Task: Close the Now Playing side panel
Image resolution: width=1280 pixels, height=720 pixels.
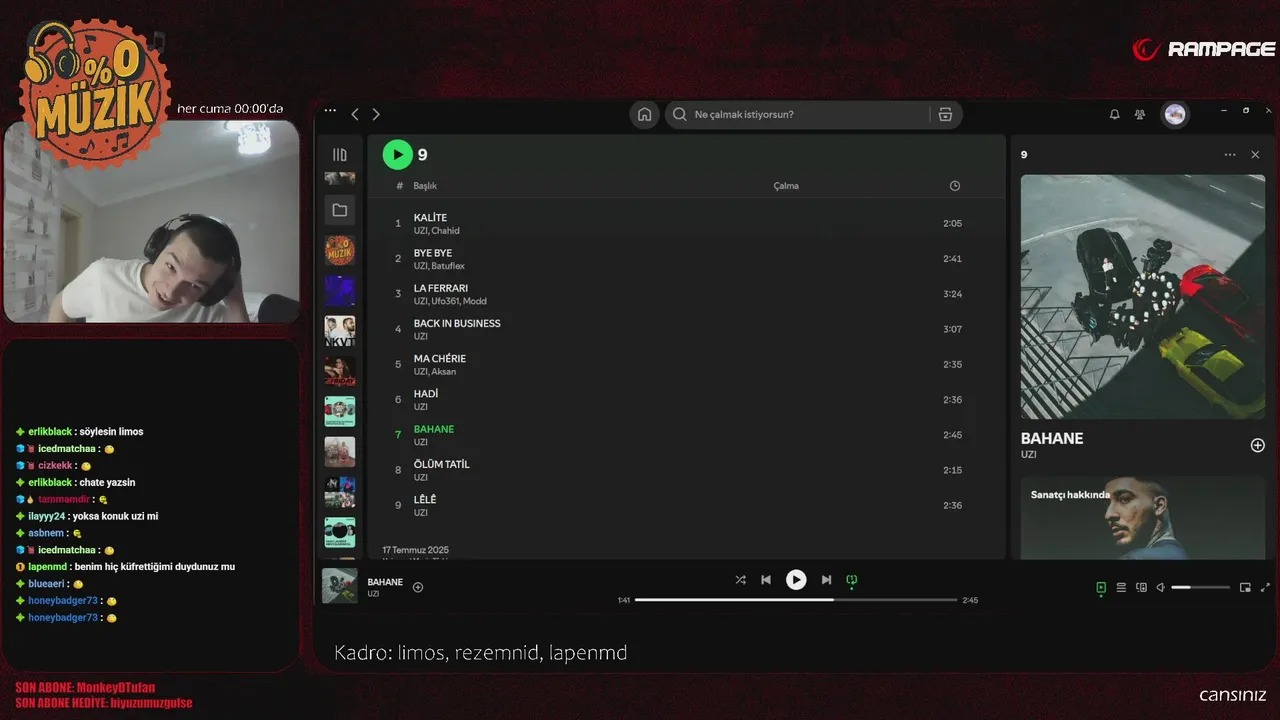Action: [1255, 155]
